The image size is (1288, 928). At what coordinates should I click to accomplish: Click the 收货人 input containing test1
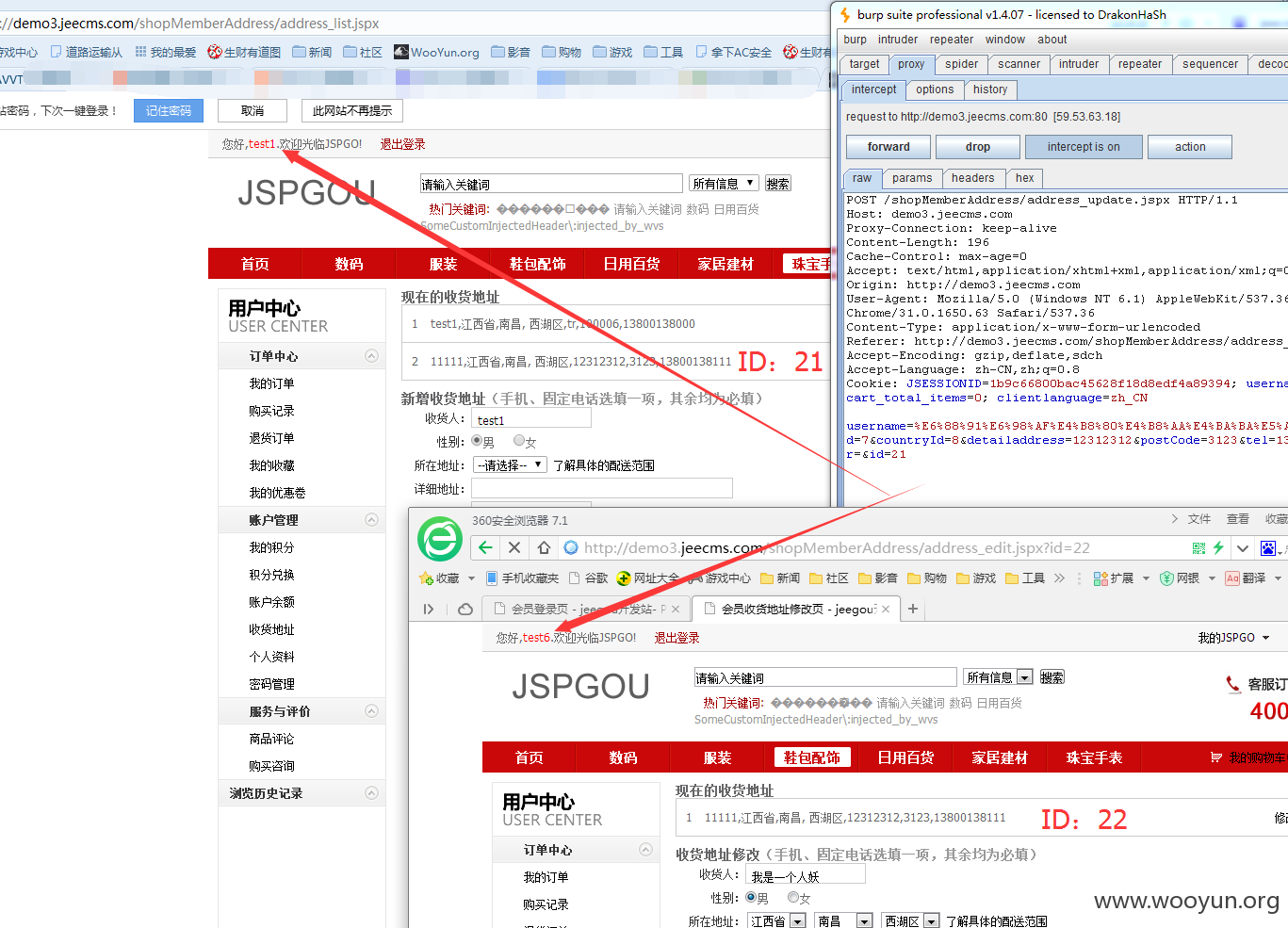tap(531, 418)
